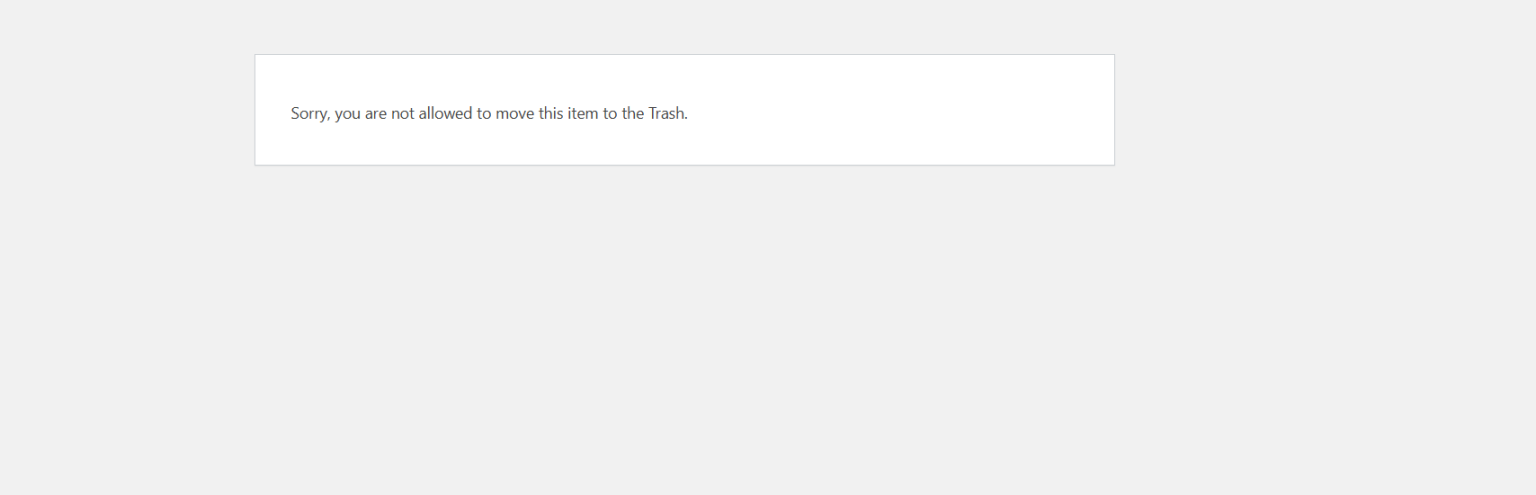Click the first "to" after "allowed"
This screenshot has height=495, width=1536.
coord(484,113)
